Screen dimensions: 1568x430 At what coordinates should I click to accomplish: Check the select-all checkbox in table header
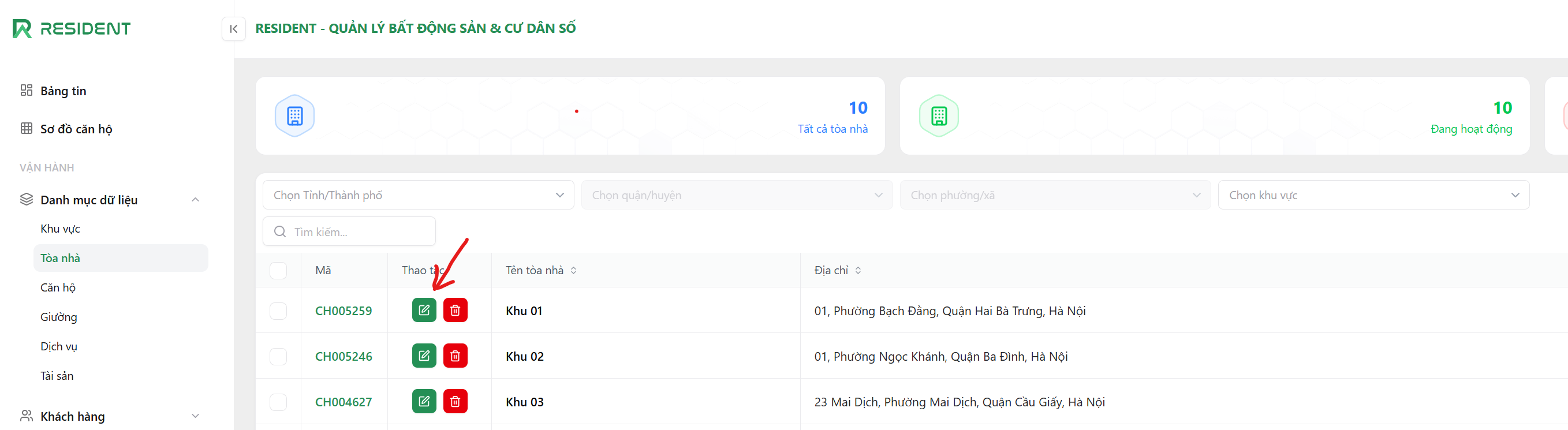tap(278, 271)
